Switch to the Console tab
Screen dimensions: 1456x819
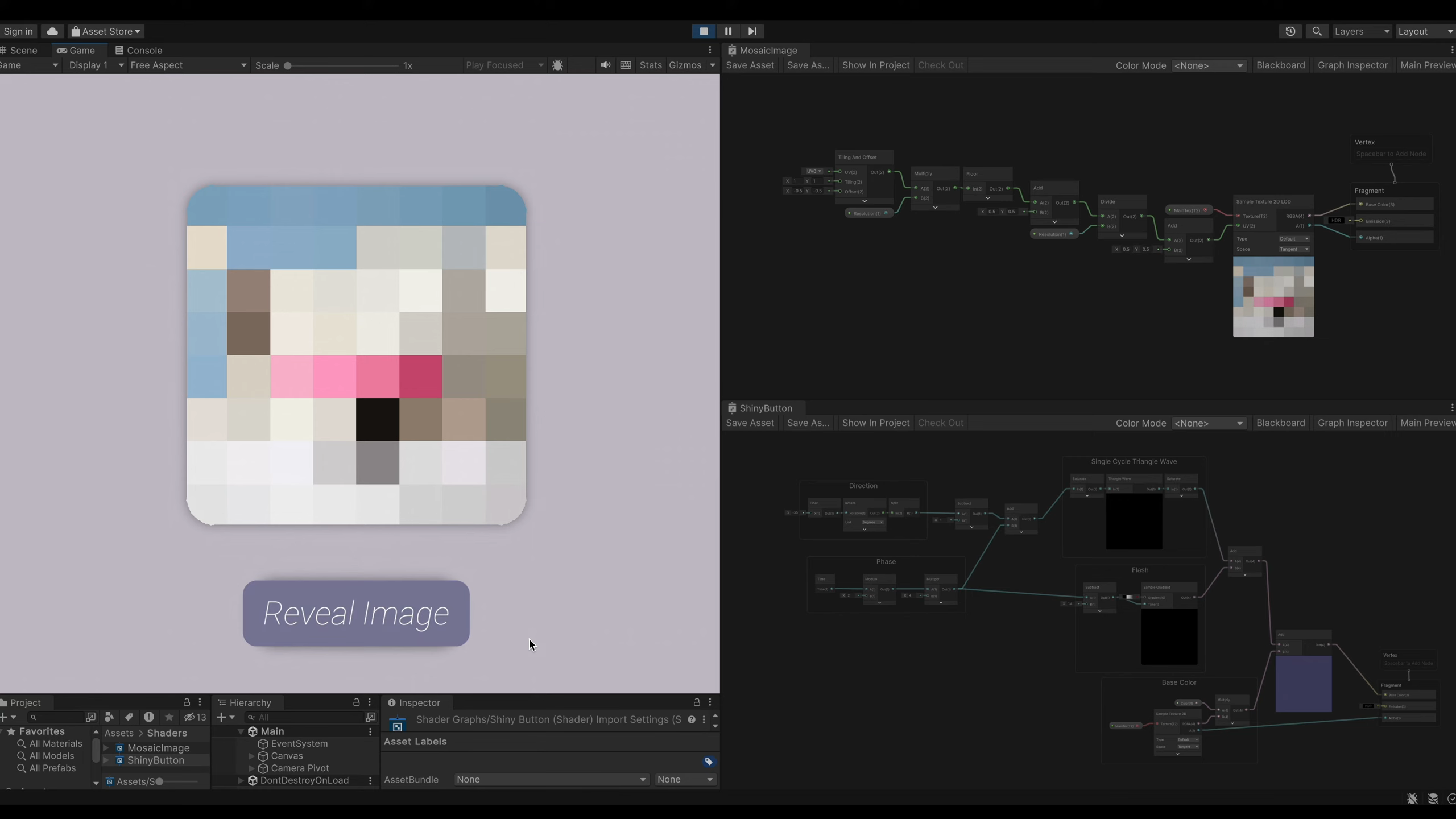point(139,51)
